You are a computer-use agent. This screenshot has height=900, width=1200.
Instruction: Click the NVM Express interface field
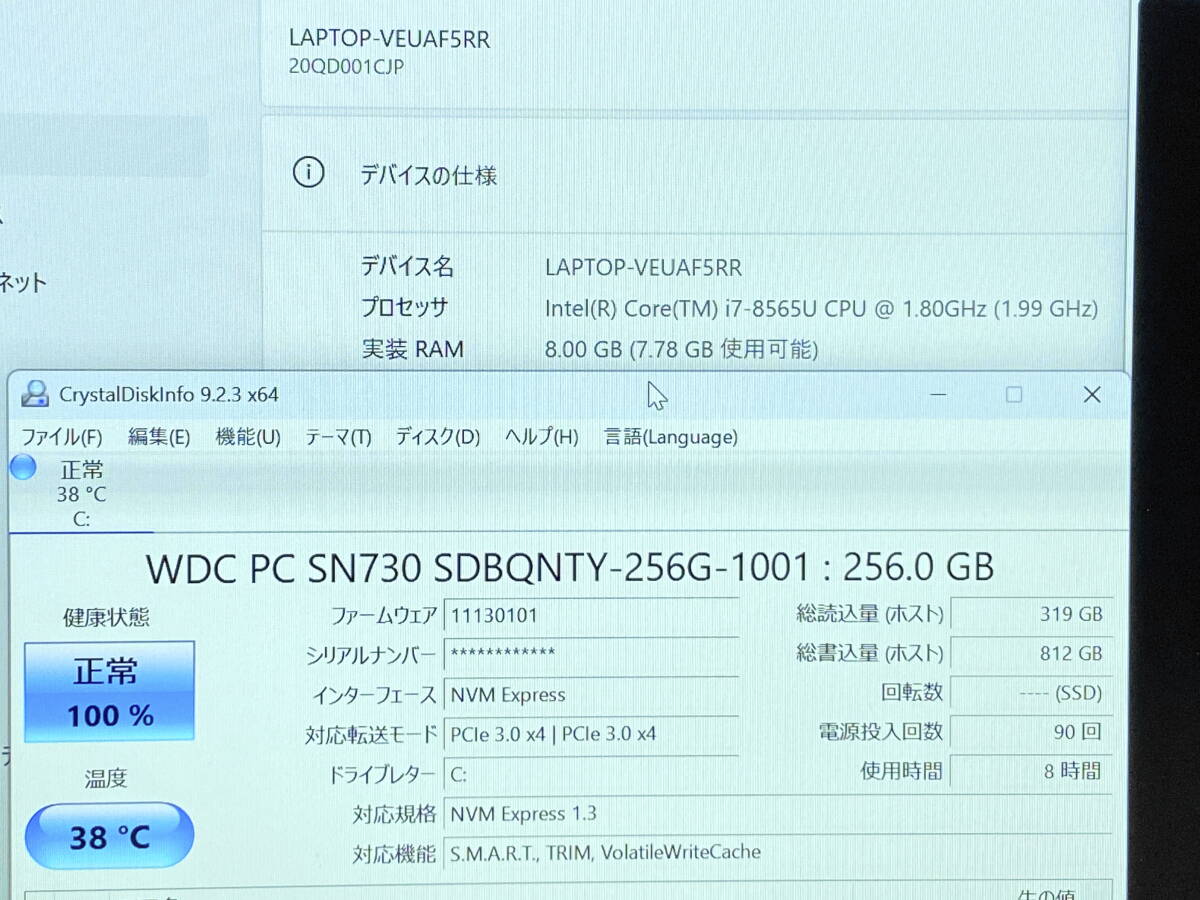pyautogui.click(x=592, y=694)
